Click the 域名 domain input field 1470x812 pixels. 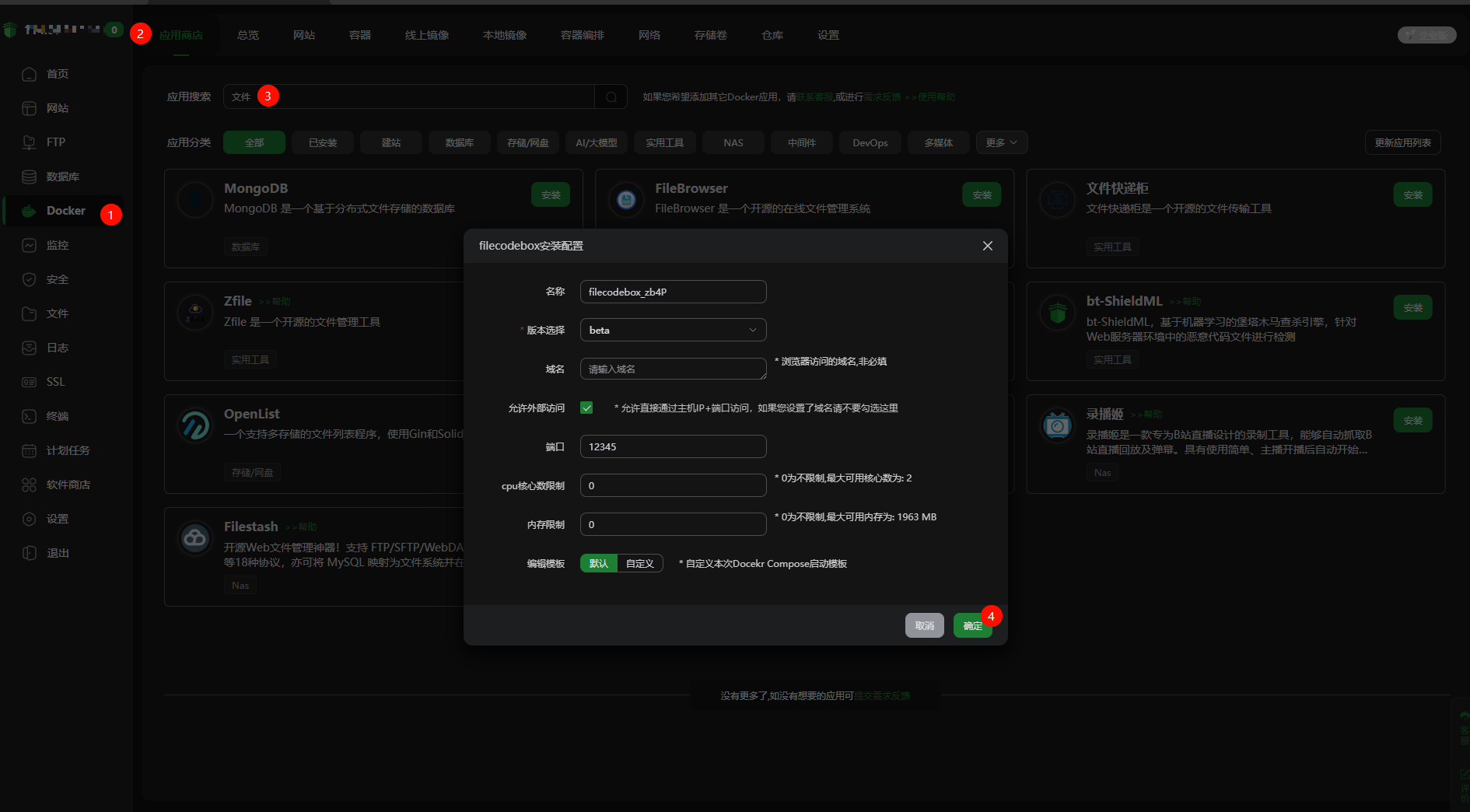click(x=673, y=369)
